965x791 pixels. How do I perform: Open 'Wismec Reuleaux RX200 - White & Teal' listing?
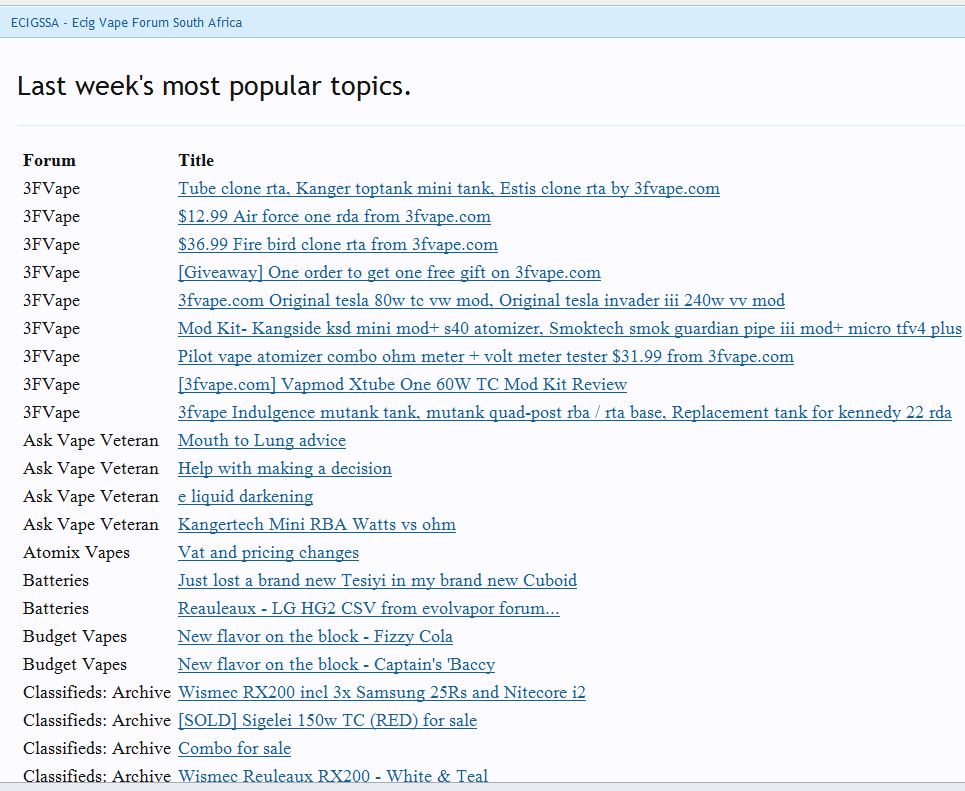(x=333, y=776)
